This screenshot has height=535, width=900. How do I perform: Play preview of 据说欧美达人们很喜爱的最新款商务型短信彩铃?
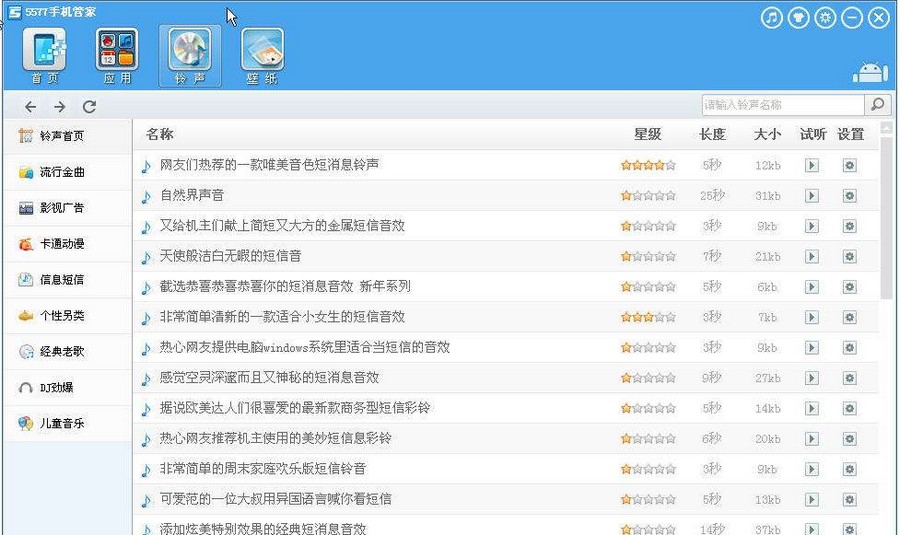(812, 409)
